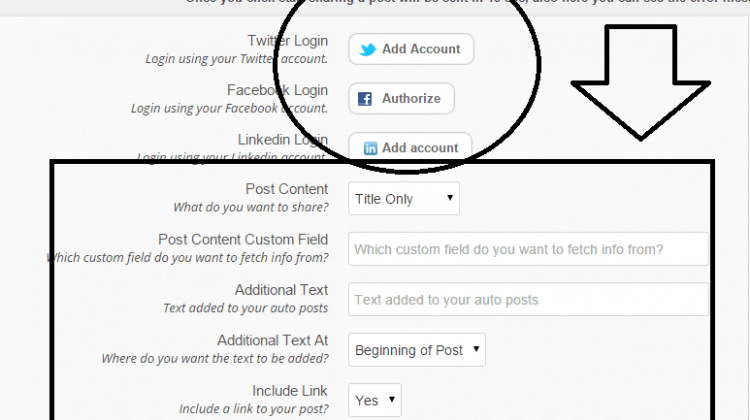750x420 pixels.
Task: Click the Yes dropdown arrow
Action: 392,399
